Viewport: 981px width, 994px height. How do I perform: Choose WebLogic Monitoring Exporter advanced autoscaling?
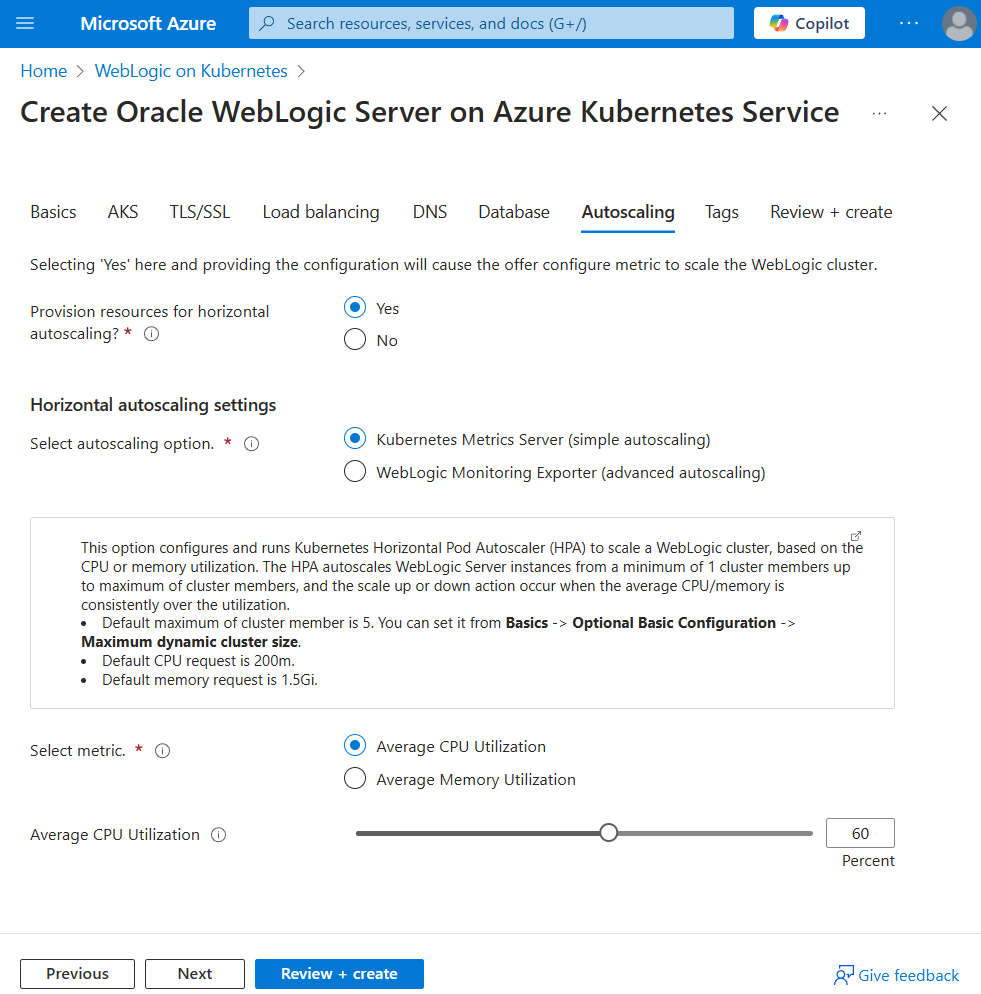(x=355, y=471)
